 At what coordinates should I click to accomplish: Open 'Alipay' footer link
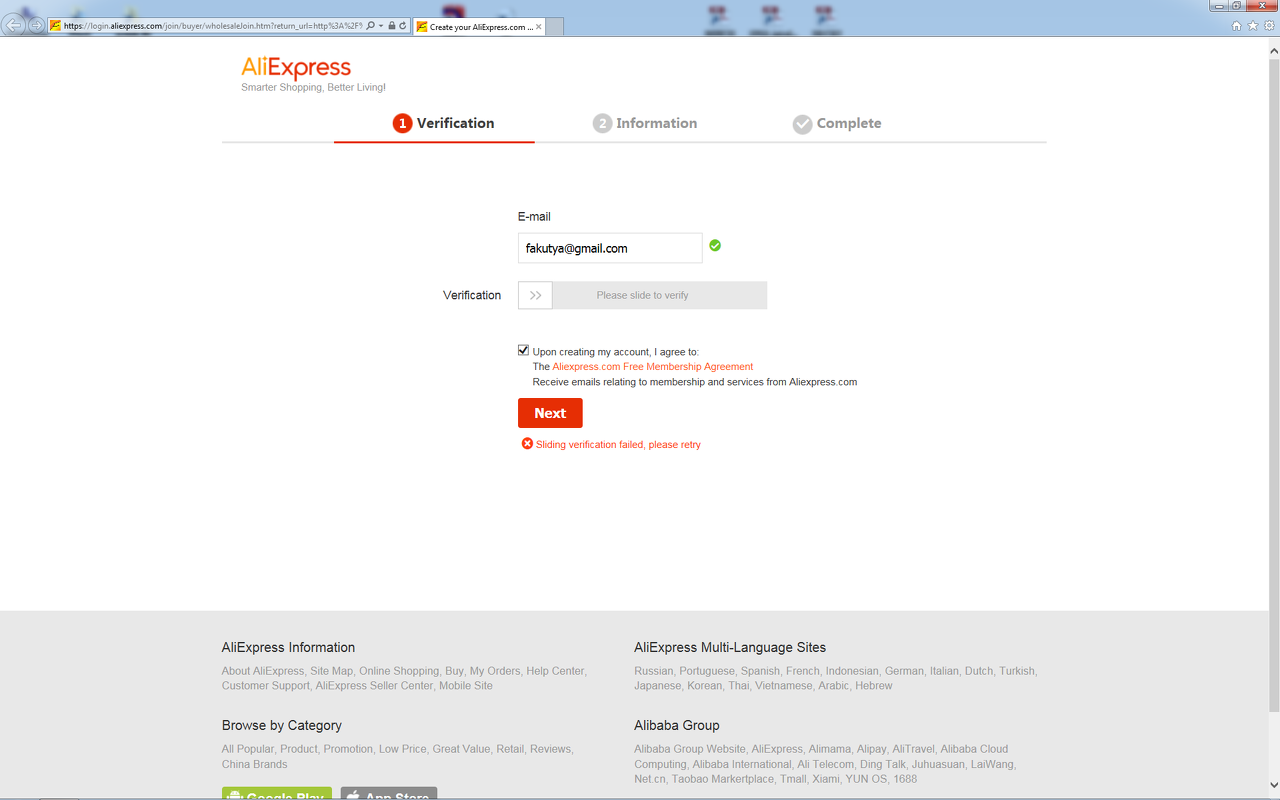click(871, 749)
